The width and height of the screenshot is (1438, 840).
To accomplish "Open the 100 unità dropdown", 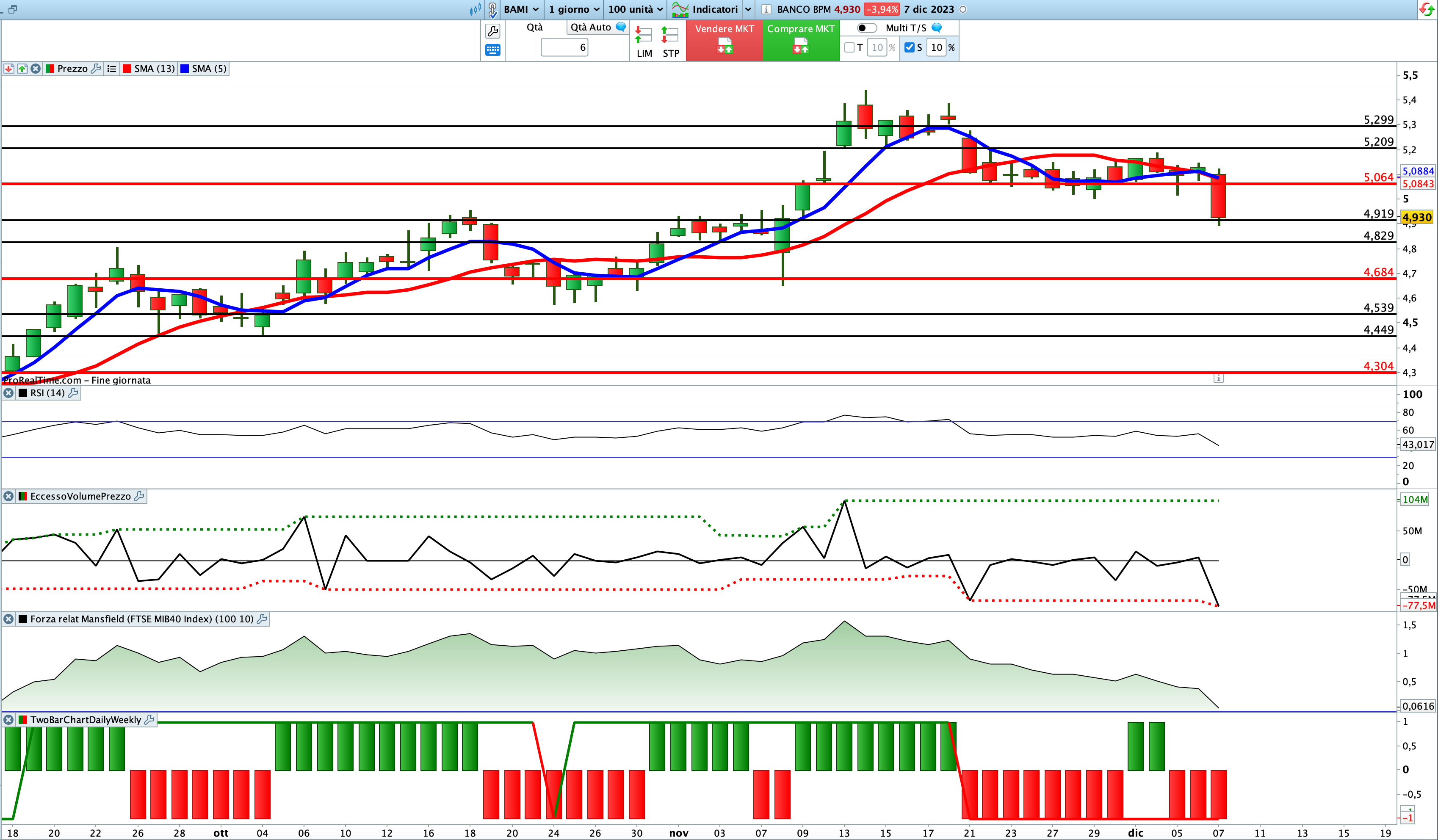I will (x=636, y=9).
